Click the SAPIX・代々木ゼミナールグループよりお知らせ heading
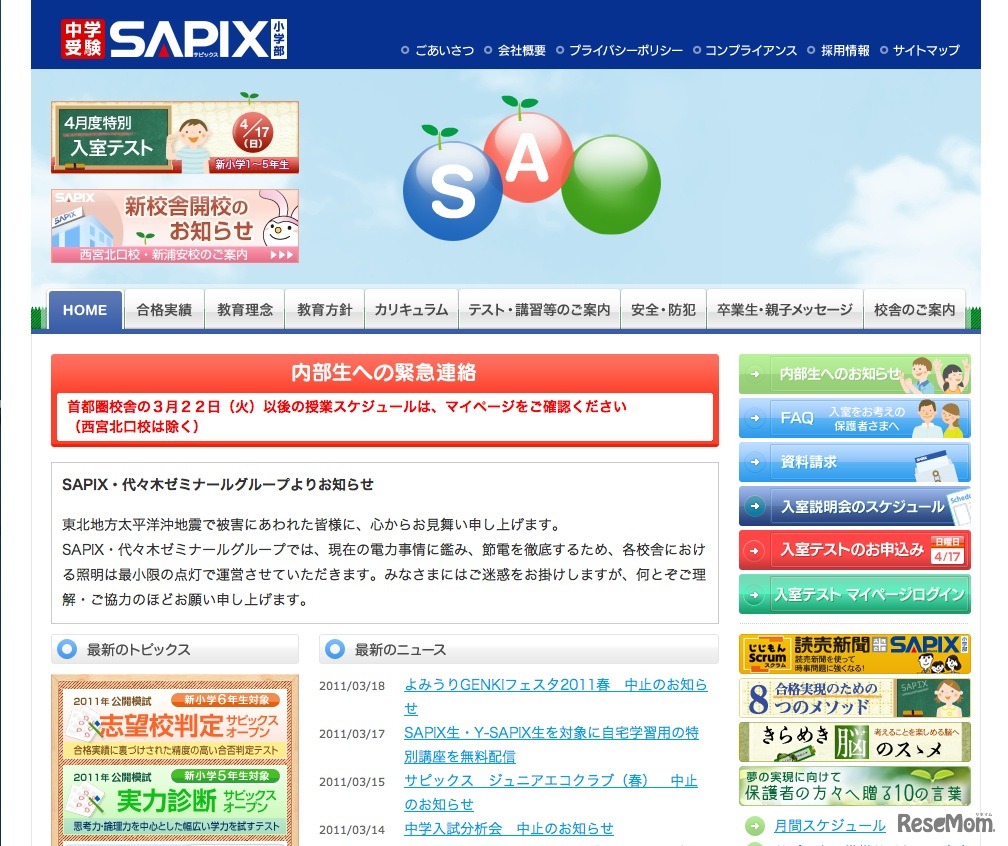Screen dimensions: 1008x846 pyautogui.click(x=217, y=484)
